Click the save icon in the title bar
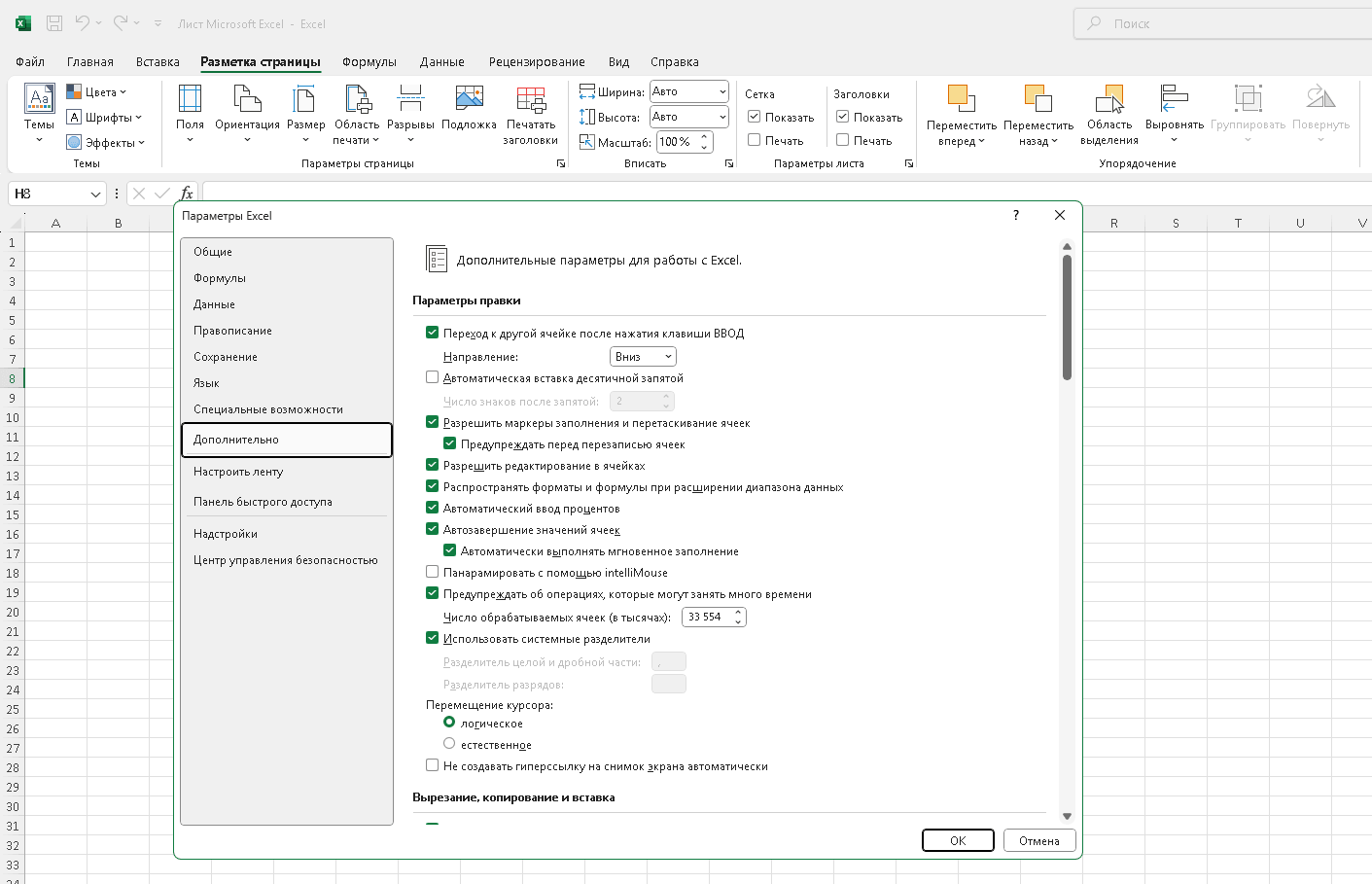 pyautogui.click(x=54, y=23)
